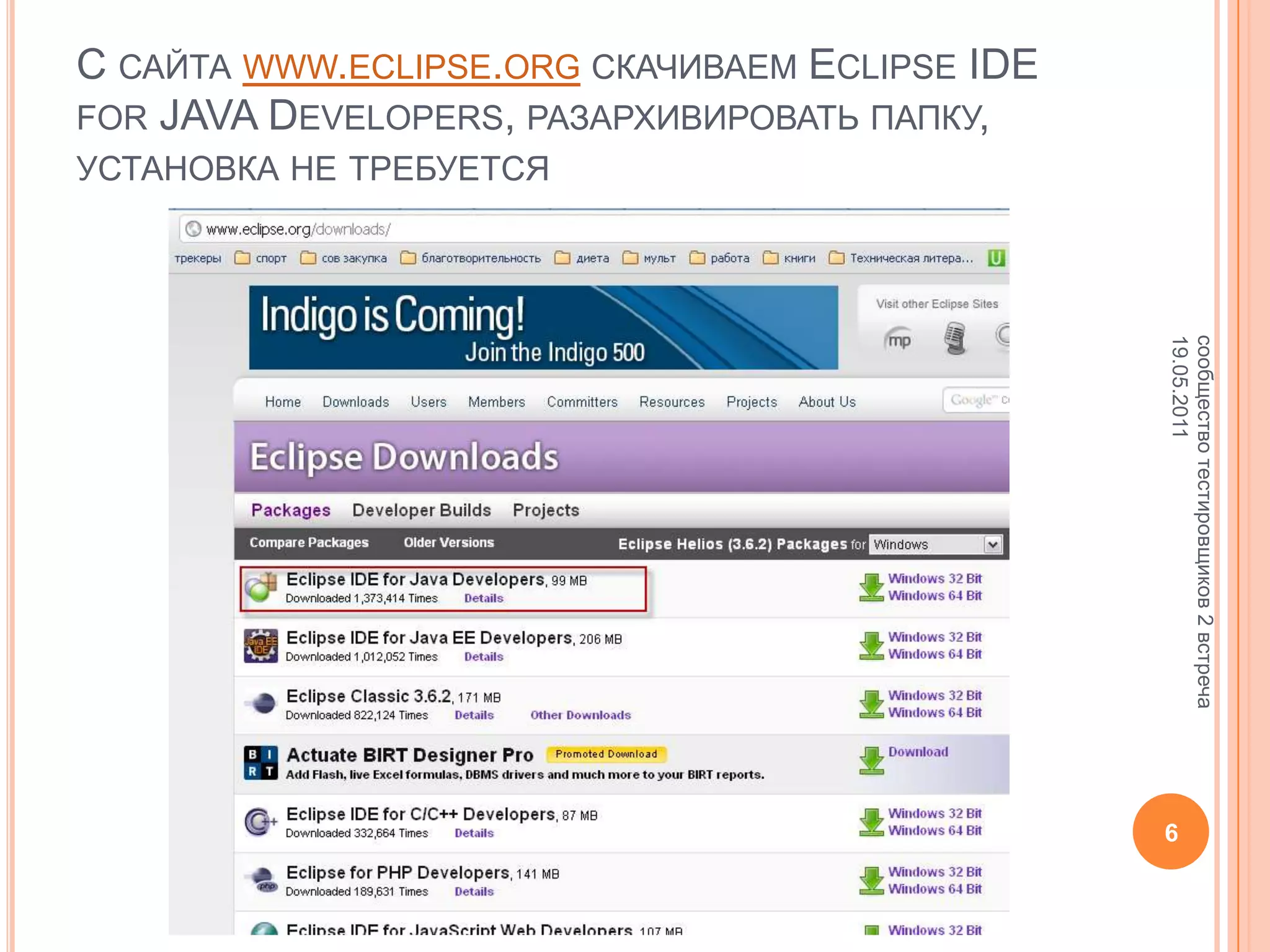Open the благотворительность bookmark folder
1270x952 pixels.
pyautogui.click(x=471, y=258)
